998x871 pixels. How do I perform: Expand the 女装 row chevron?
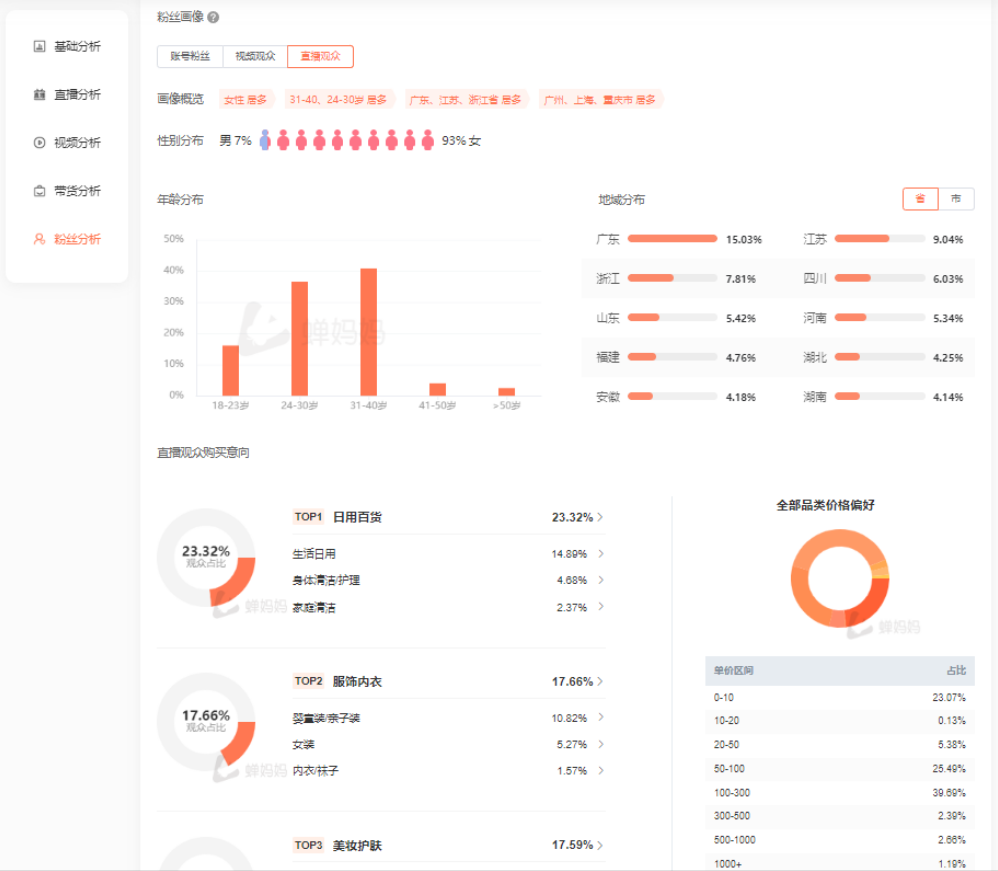pos(601,744)
